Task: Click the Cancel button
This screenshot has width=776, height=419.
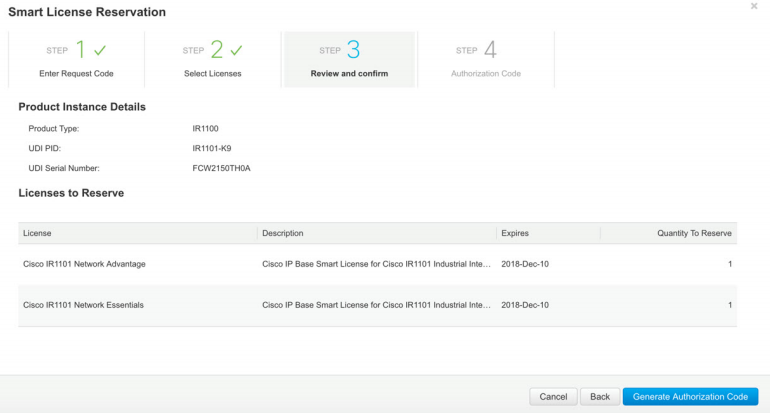Action: (x=553, y=397)
